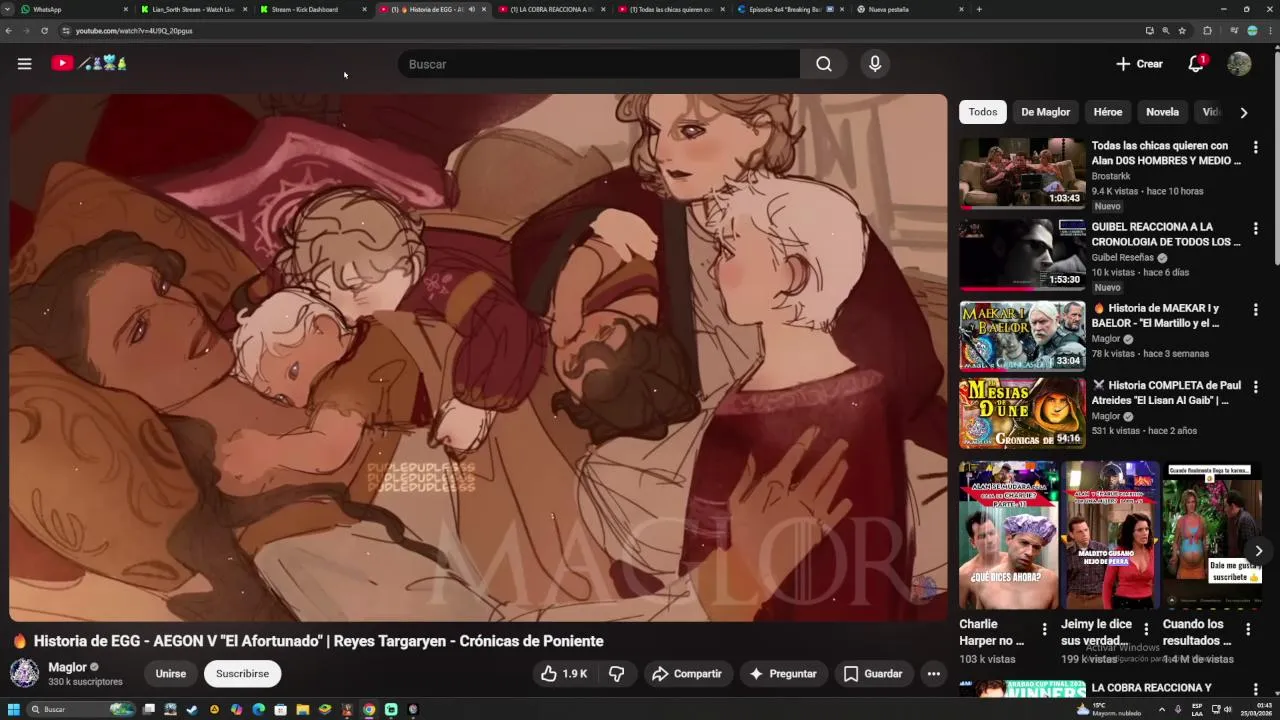Open options for Guibel Reacciona video
Screen dimensions: 1280x720
tap(1255, 229)
